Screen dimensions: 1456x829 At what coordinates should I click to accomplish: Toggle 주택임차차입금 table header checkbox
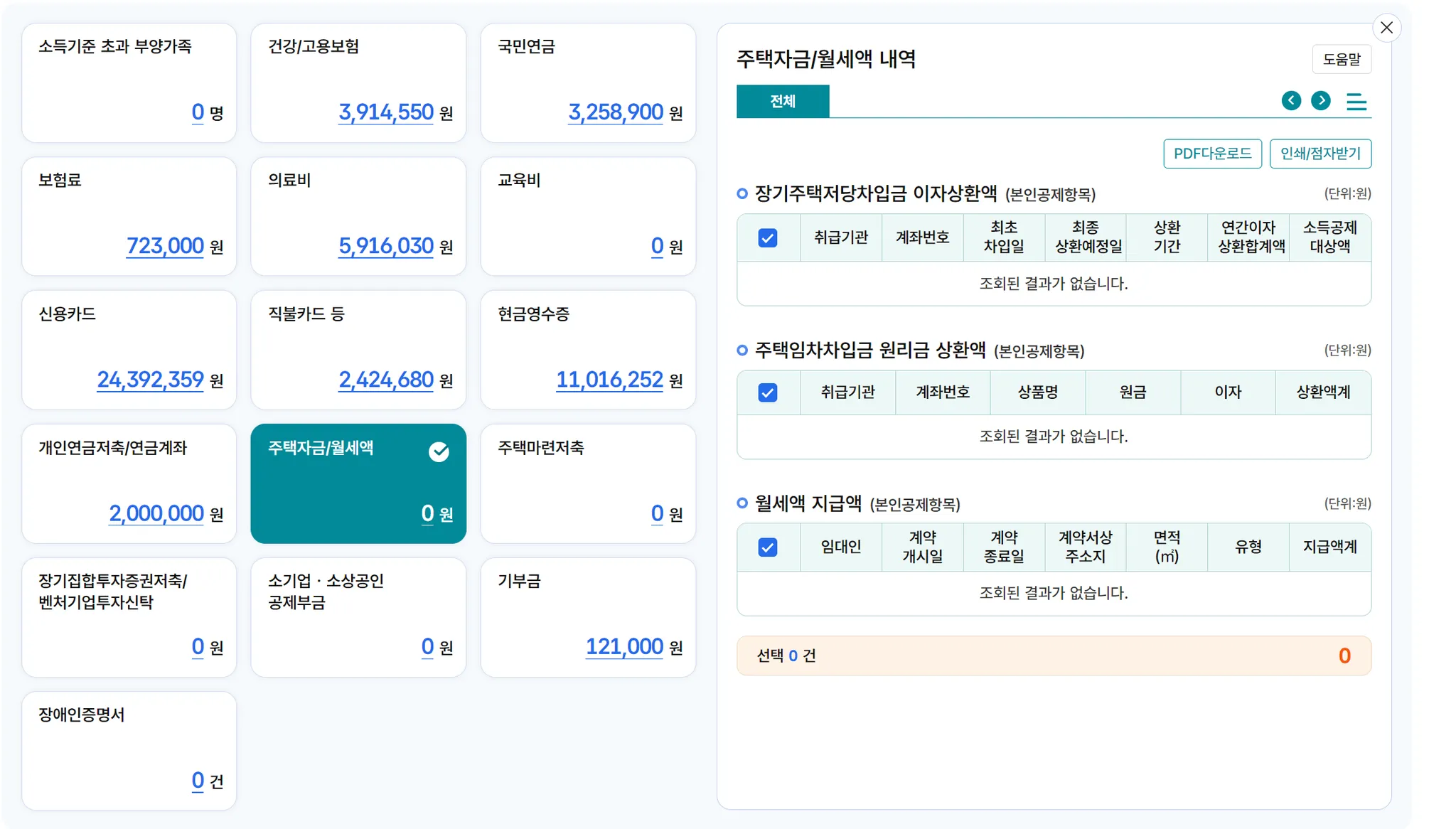click(x=768, y=392)
